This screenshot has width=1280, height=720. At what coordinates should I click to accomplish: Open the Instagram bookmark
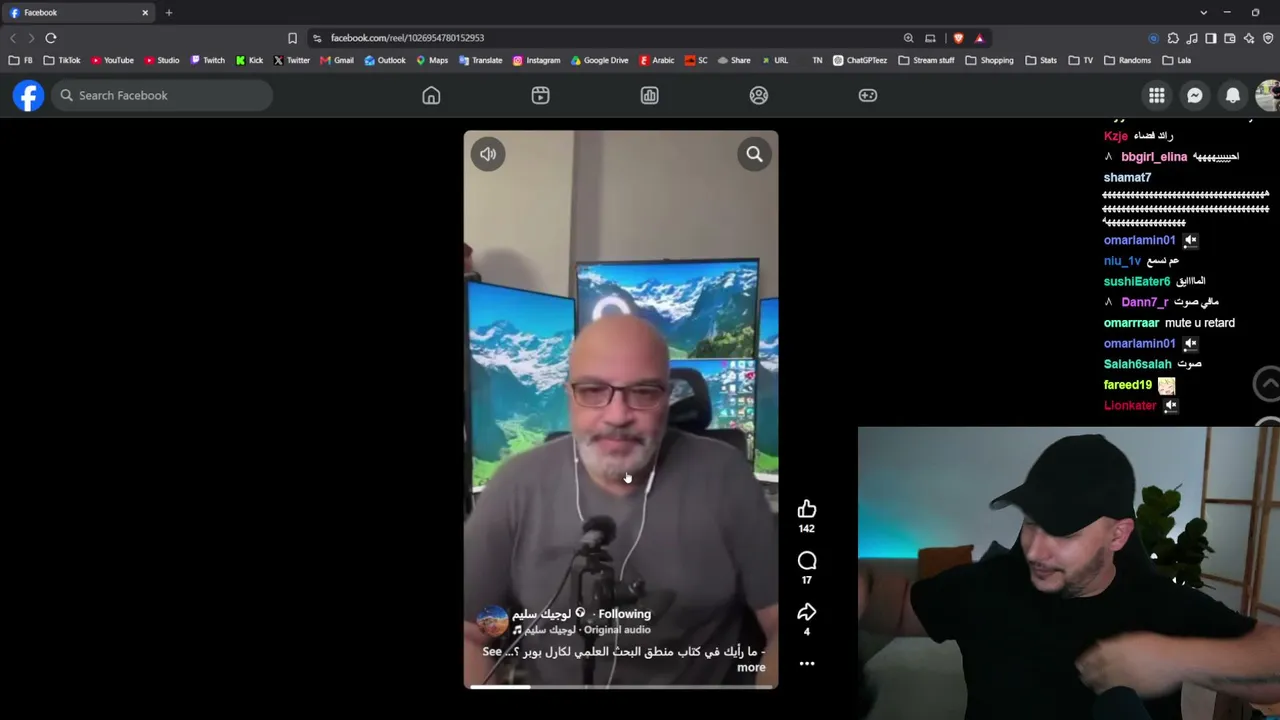point(536,60)
